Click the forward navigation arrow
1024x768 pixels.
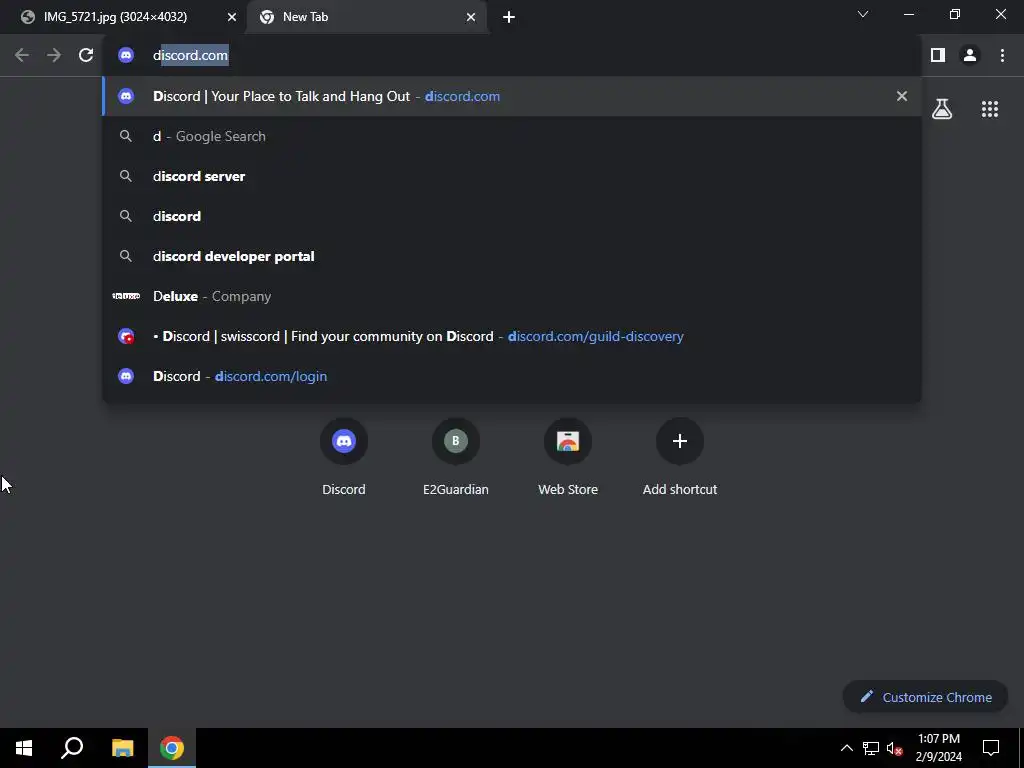click(54, 56)
